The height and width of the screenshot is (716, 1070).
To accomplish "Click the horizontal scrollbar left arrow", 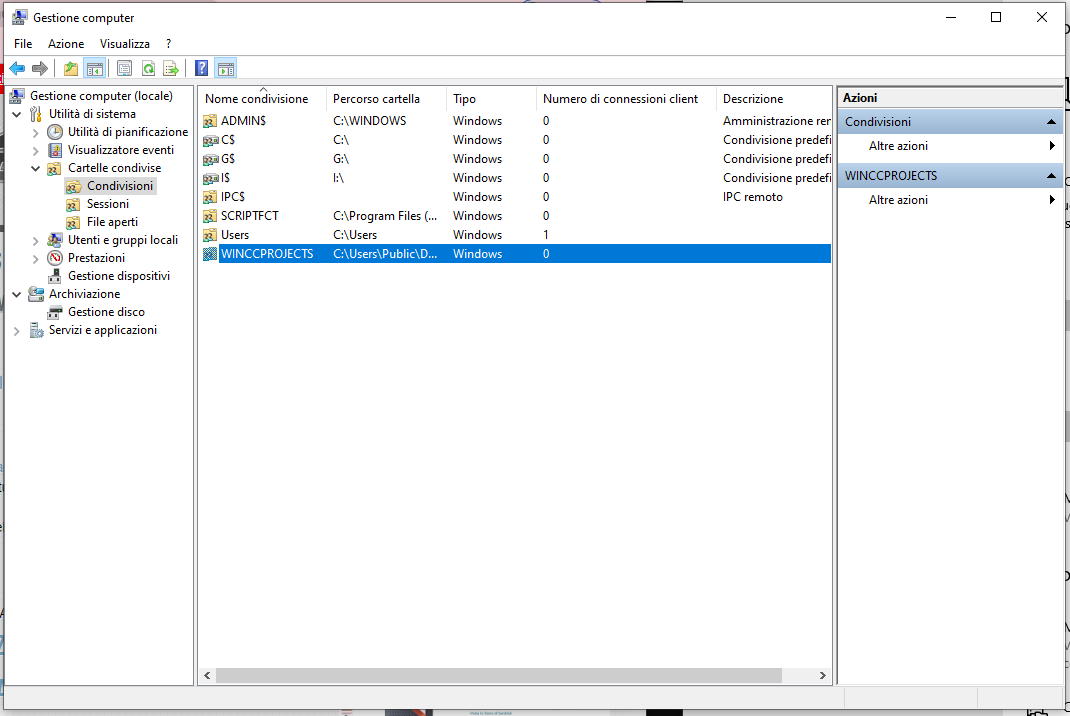I will pos(207,676).
